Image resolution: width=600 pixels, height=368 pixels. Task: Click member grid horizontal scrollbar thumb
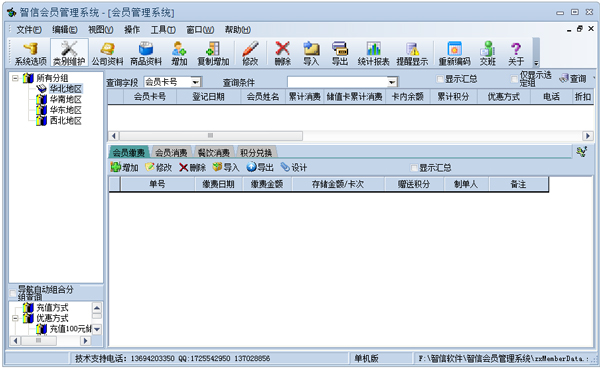coord(211,135)
